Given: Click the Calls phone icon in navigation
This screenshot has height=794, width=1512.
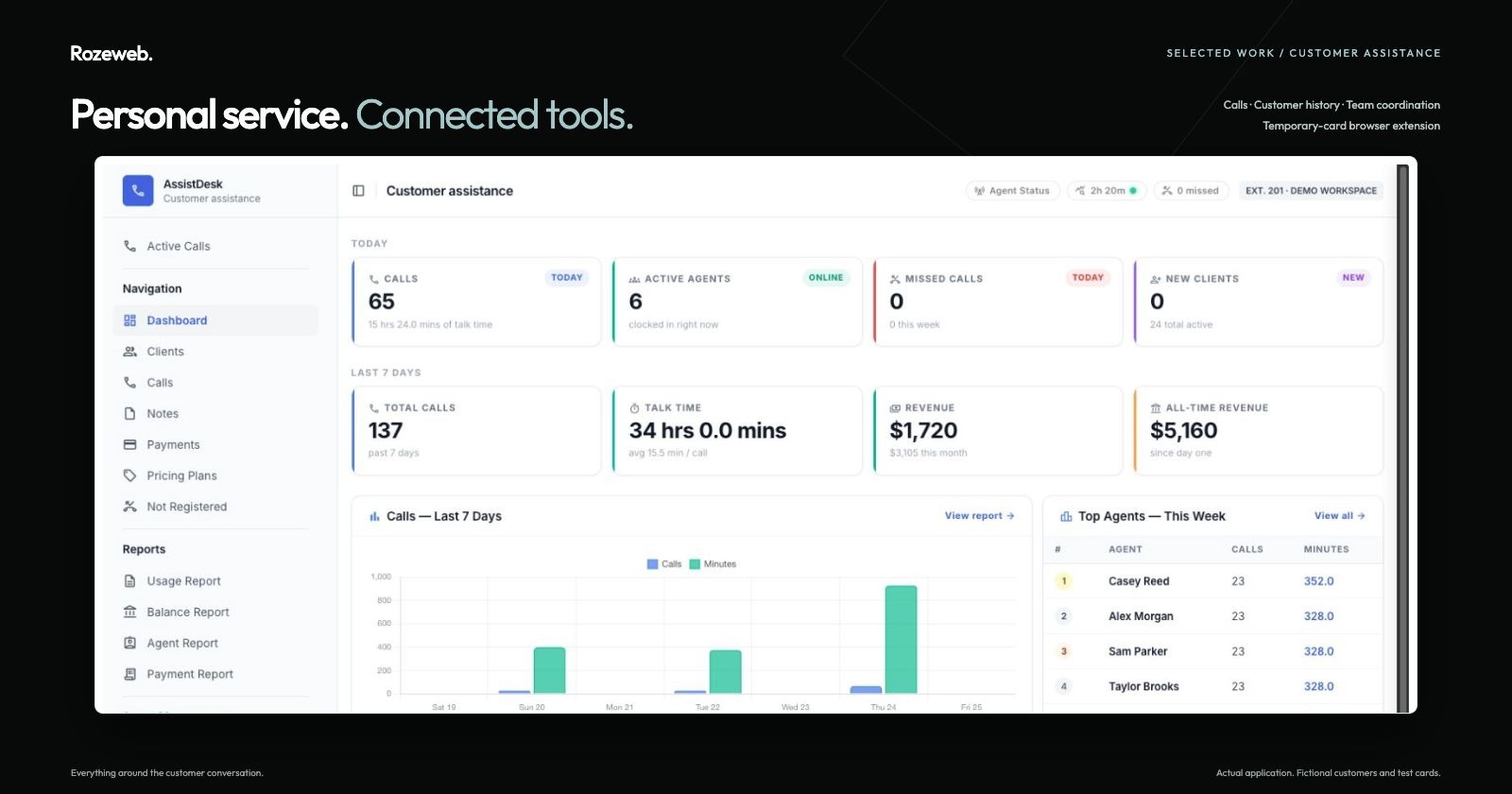Looking at the screenshot, I should point(130,383).
